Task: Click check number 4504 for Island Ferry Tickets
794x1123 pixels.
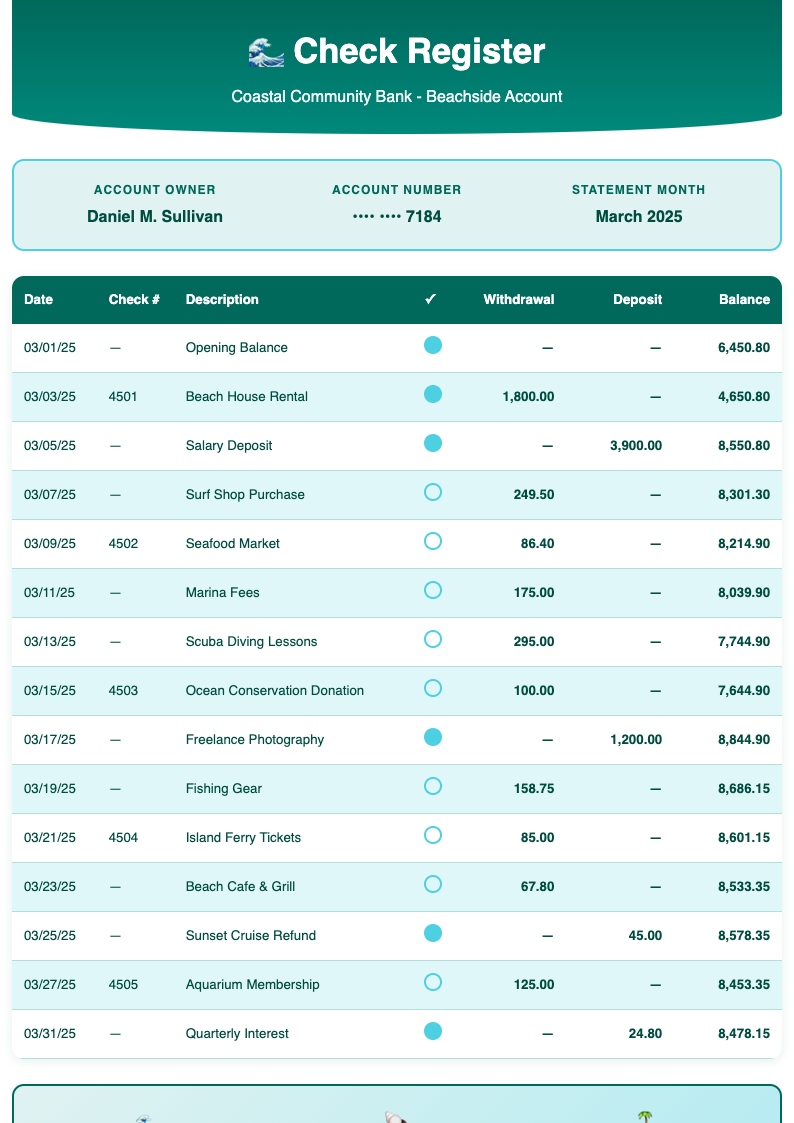Action: [123, 837]
